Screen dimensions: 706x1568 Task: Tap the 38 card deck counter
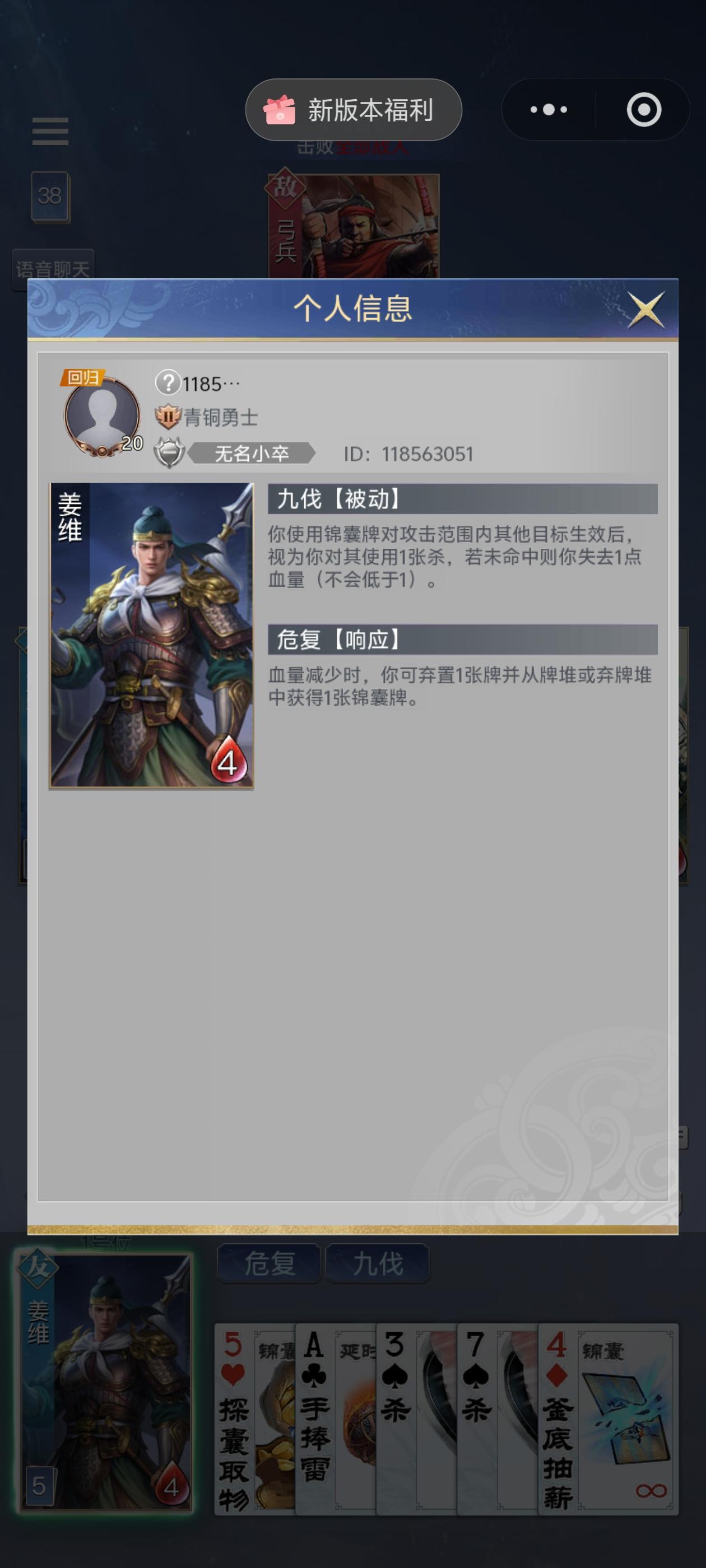tap(50, 196)
